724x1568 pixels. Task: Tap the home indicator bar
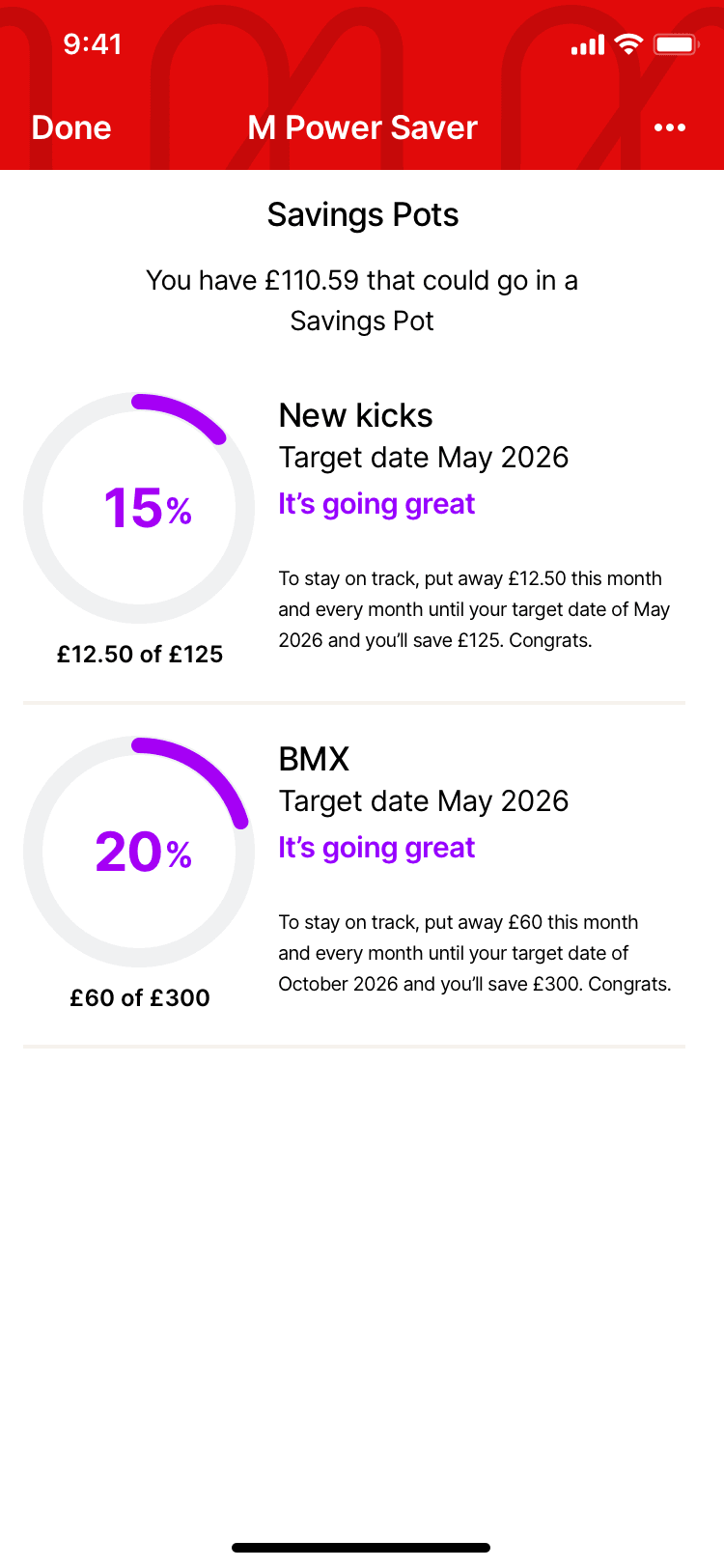click(x=361, y=1548)
